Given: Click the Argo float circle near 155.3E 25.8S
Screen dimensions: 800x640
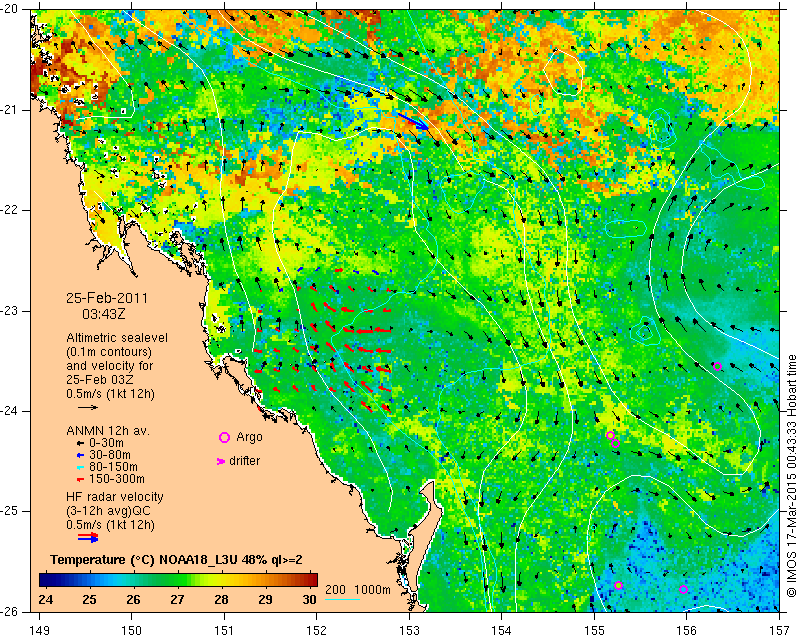Looking at the screenshot, I should tap(618, 585).
